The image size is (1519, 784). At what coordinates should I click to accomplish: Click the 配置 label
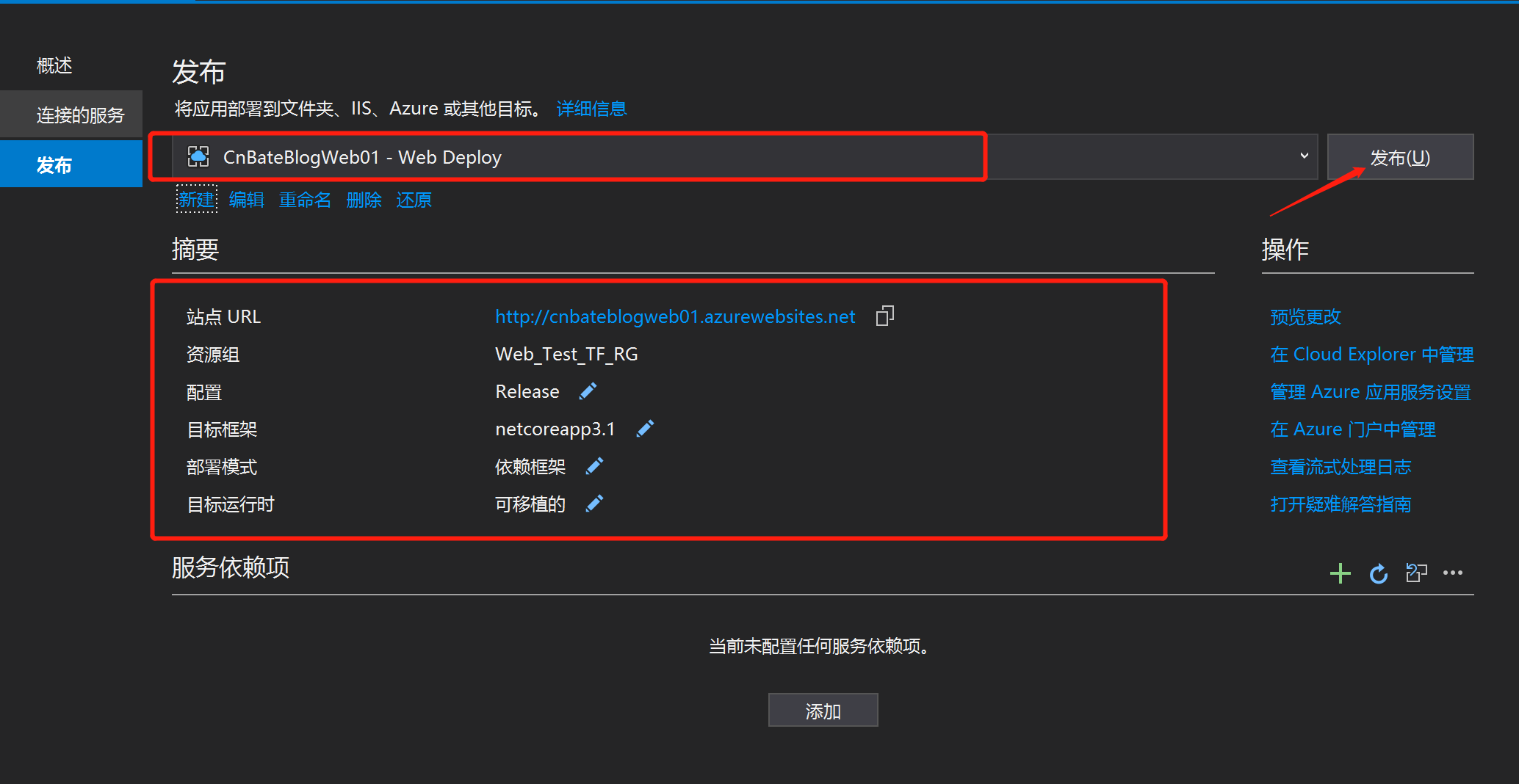[204, 391]
